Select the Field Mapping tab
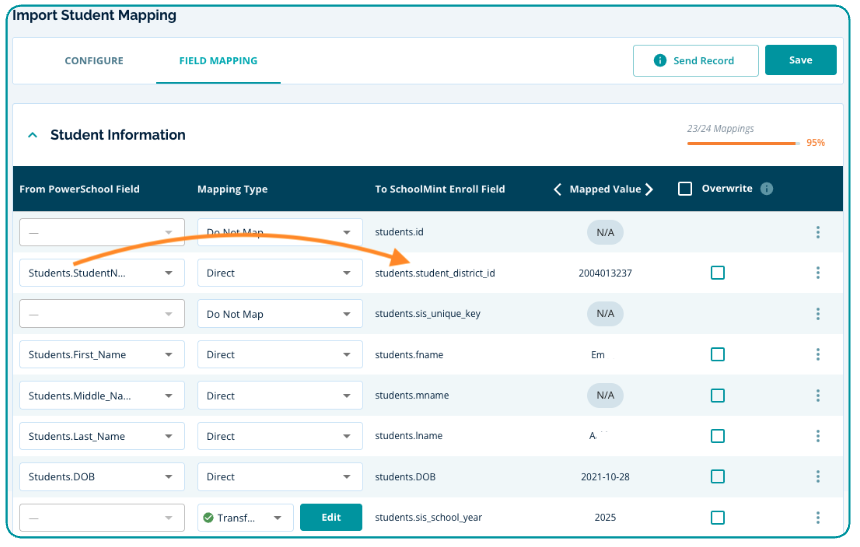The height and width of the screenshot is (547, 860). pos(218,61)
